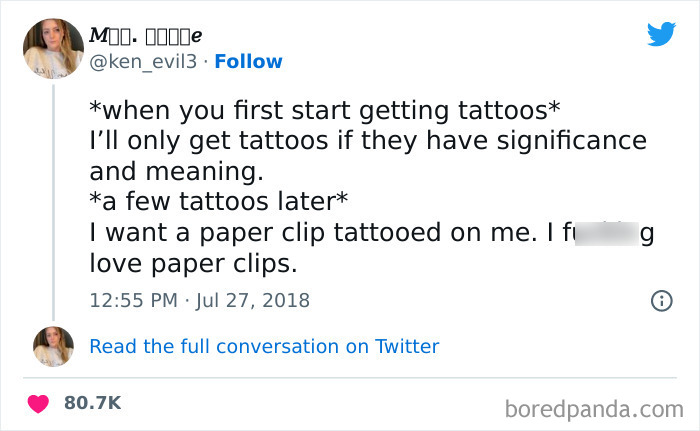The image size is (700, 431).
Task: Click the "significance" line of the tweet
Action: pos(366,139)
